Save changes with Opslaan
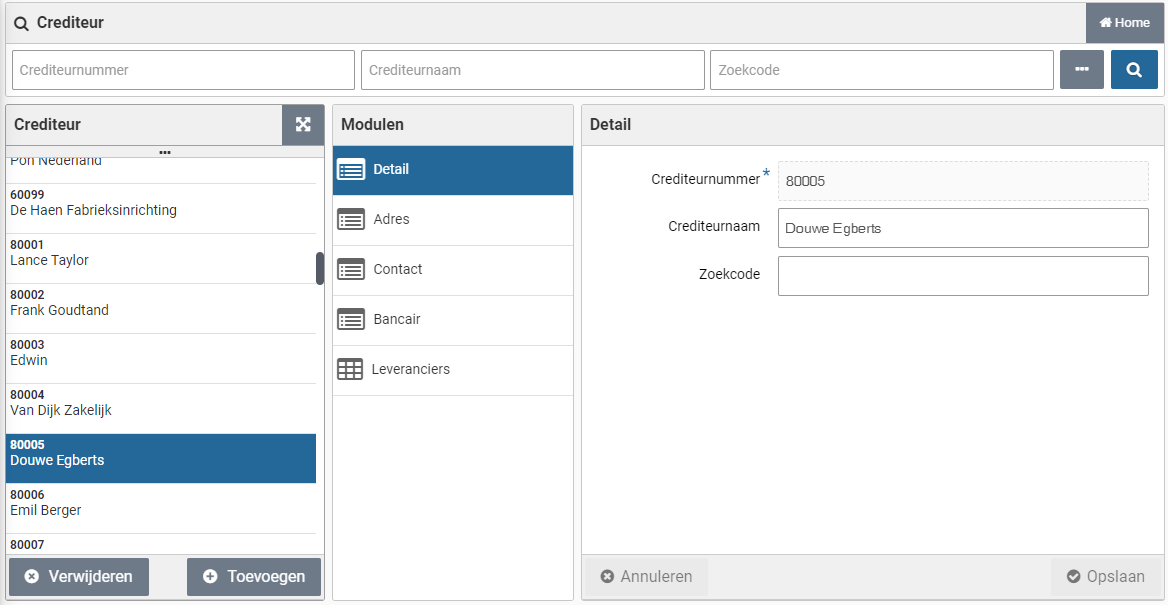Image resolution: width=1168 pixels, height=605 pixels. point(1105,577)
